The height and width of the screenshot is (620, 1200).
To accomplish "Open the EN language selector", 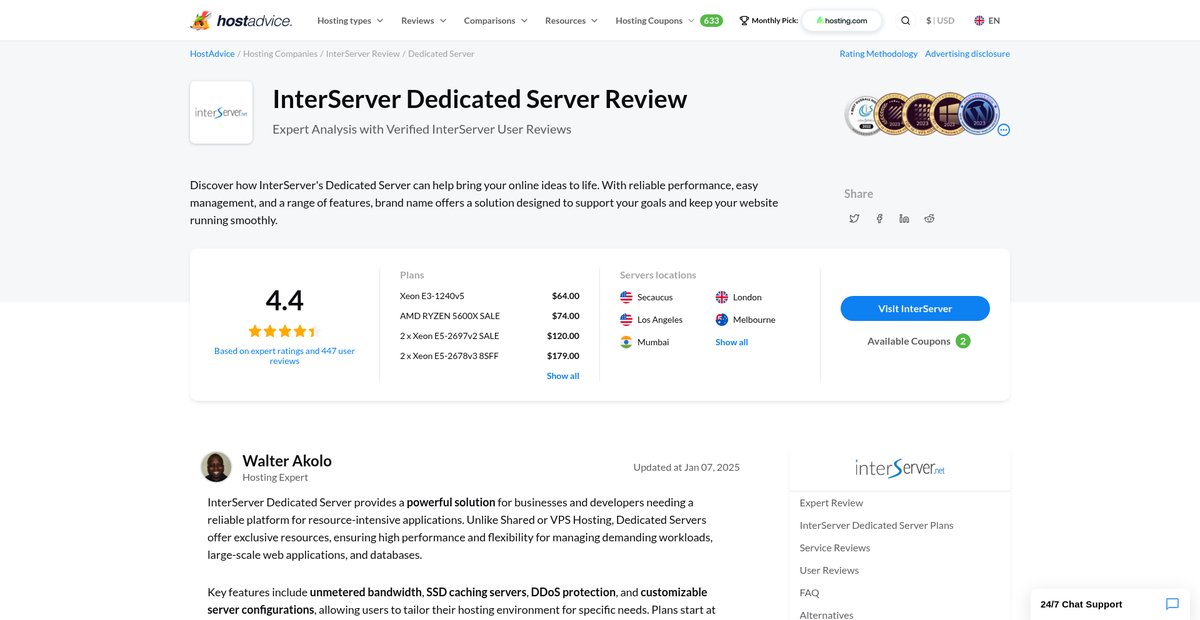I will 987,20.
